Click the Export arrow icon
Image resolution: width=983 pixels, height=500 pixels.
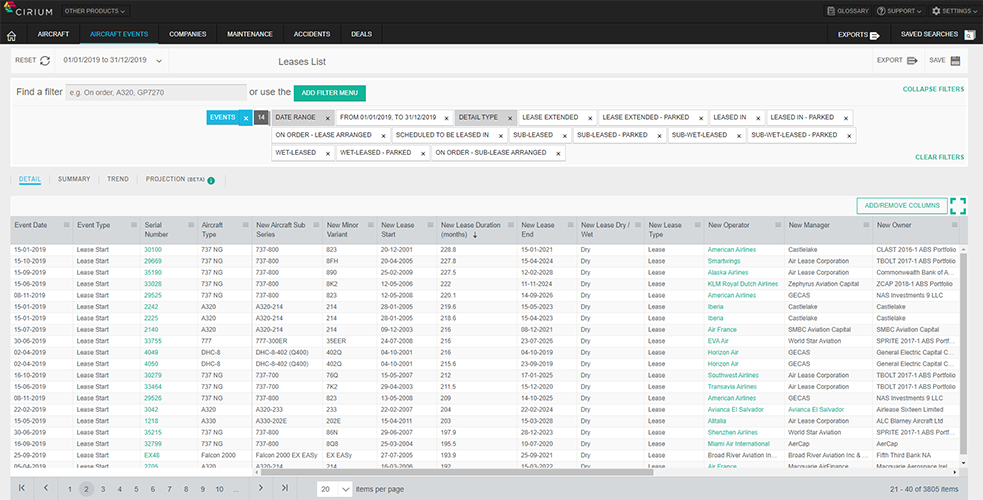pyautogui.click(x=912, y=61)
